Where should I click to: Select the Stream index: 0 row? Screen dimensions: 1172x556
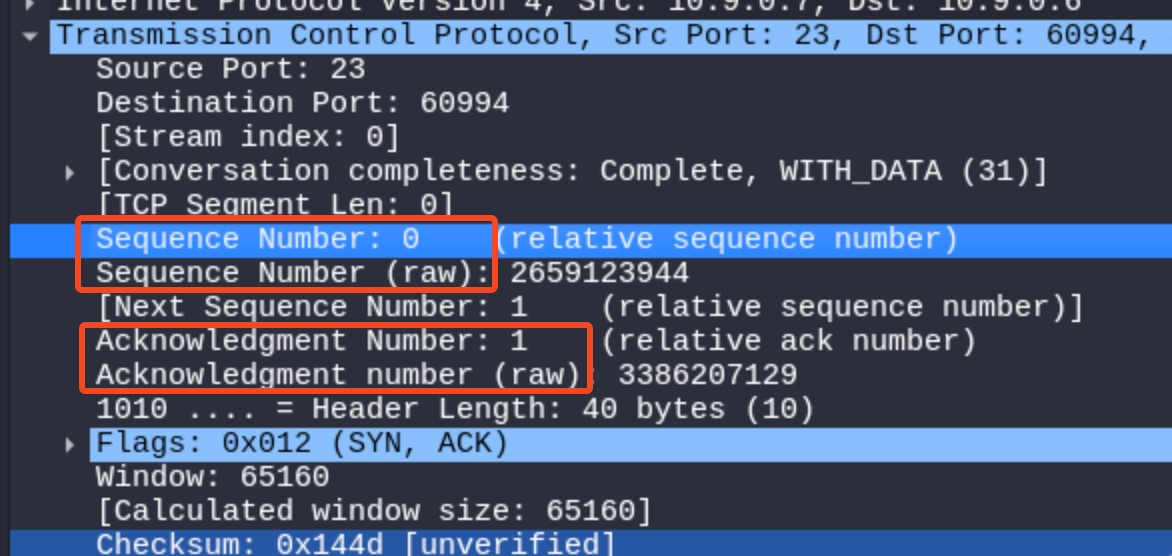(247, 137)
